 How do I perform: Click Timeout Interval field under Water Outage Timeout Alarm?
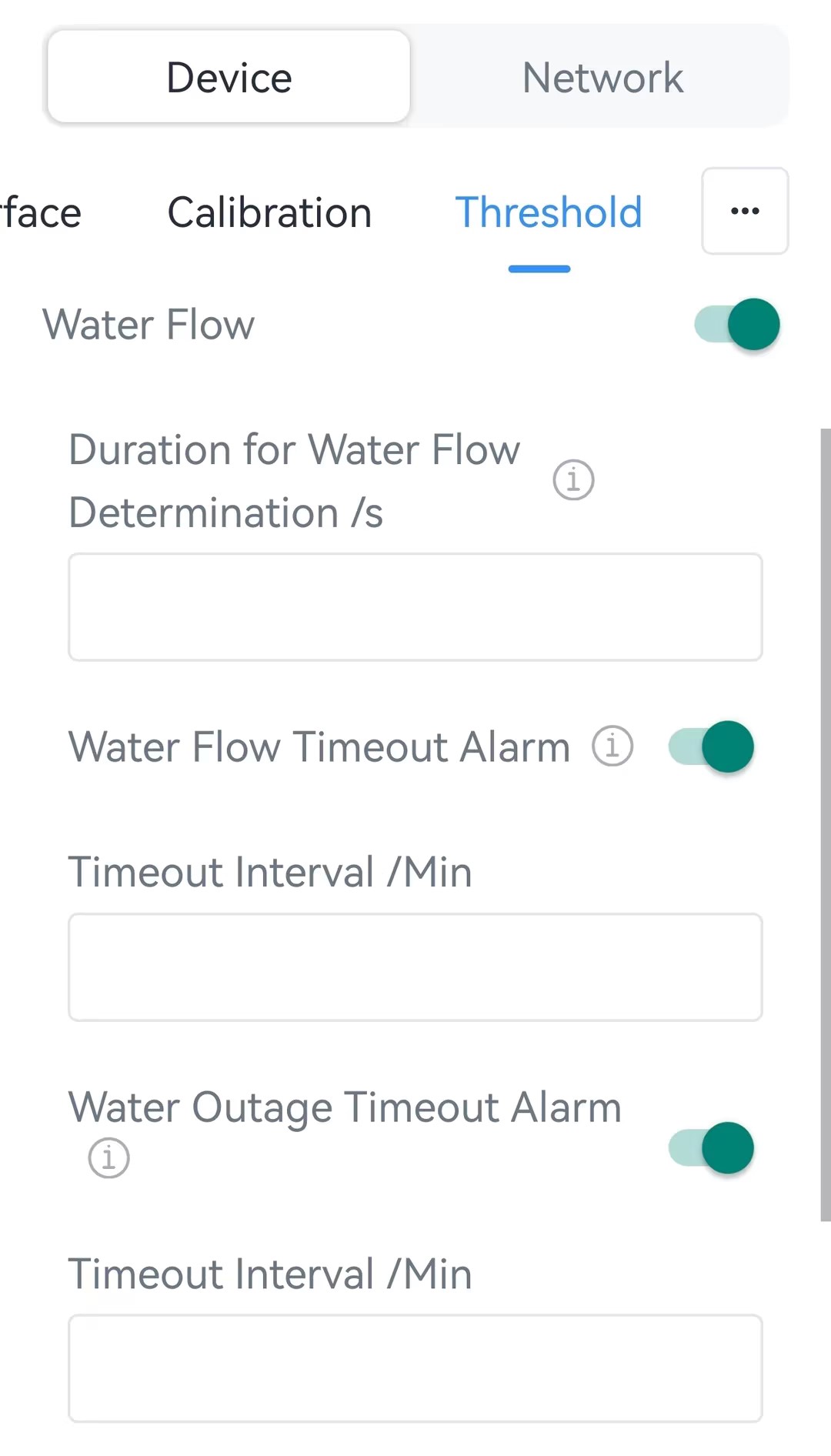click(x=415, y=1368)
